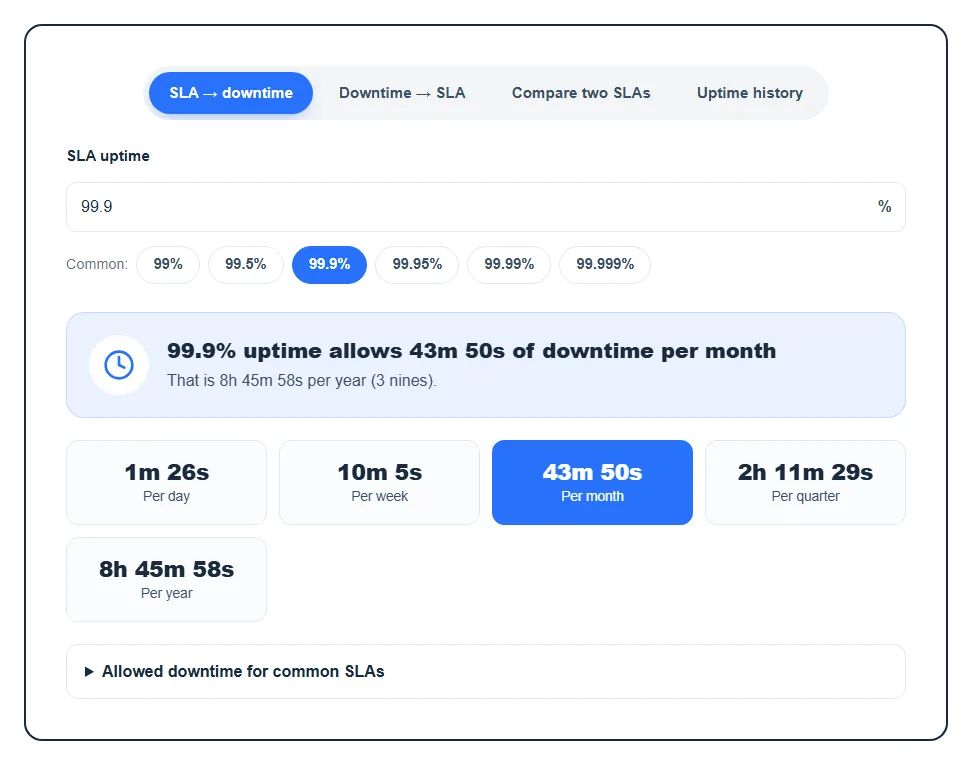
Task: Select the Per quarter downtime card
Action: [805, 483]
